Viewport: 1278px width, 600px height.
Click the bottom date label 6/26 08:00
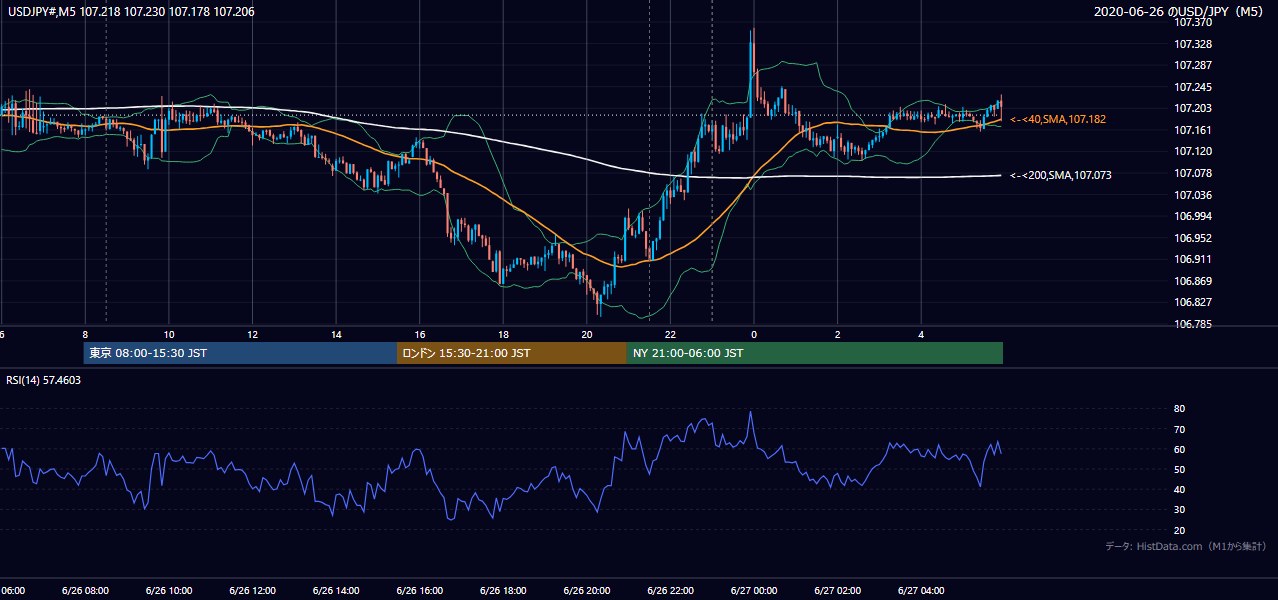click(85, 591)
